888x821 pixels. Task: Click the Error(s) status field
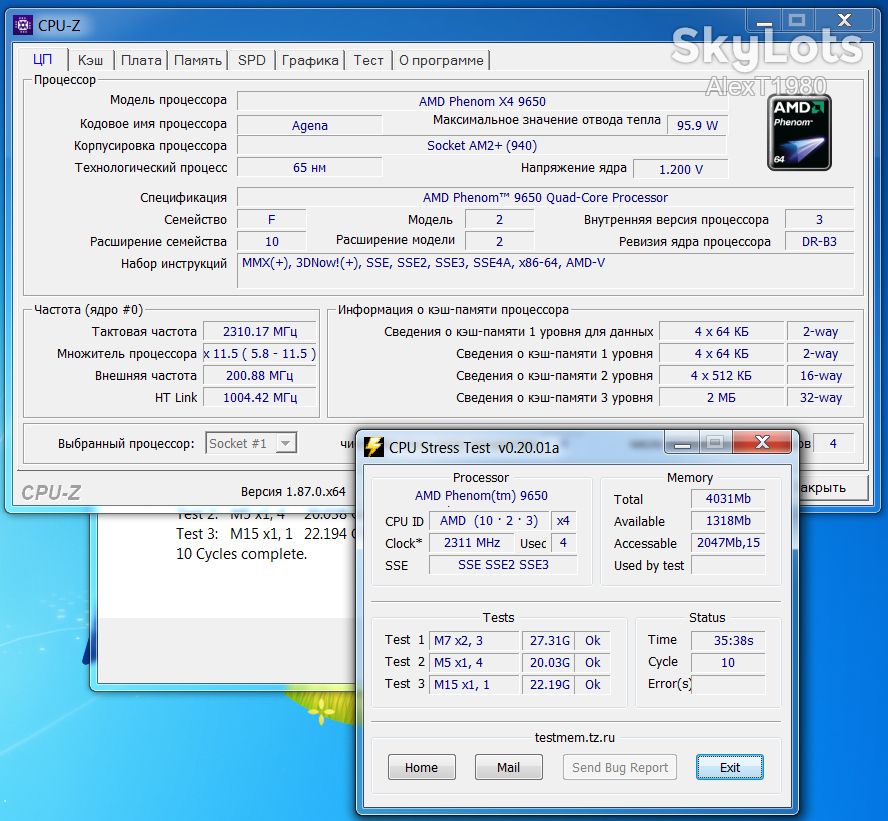pos(728,685)
